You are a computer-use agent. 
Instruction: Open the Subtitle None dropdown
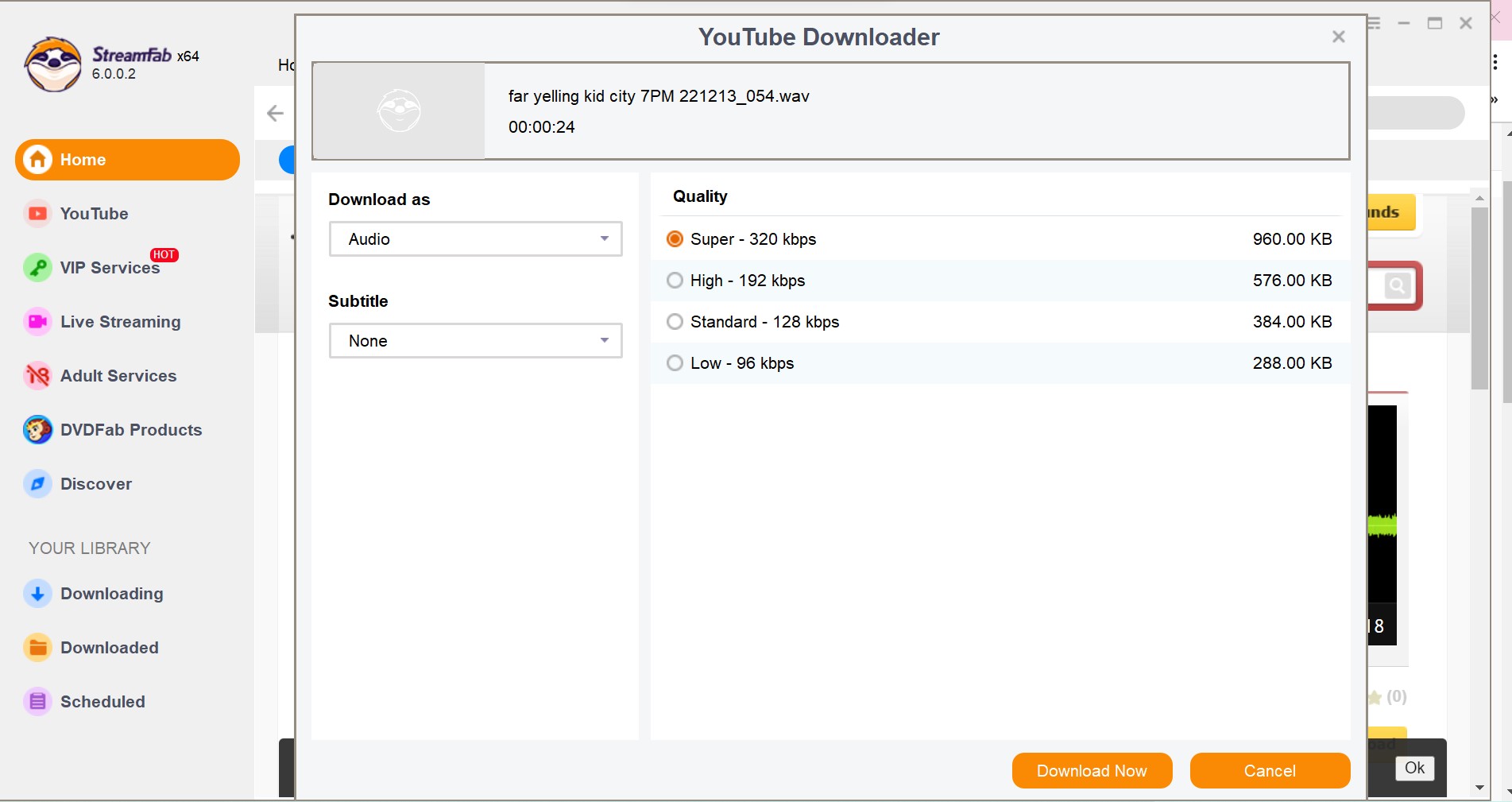(475, 341)
